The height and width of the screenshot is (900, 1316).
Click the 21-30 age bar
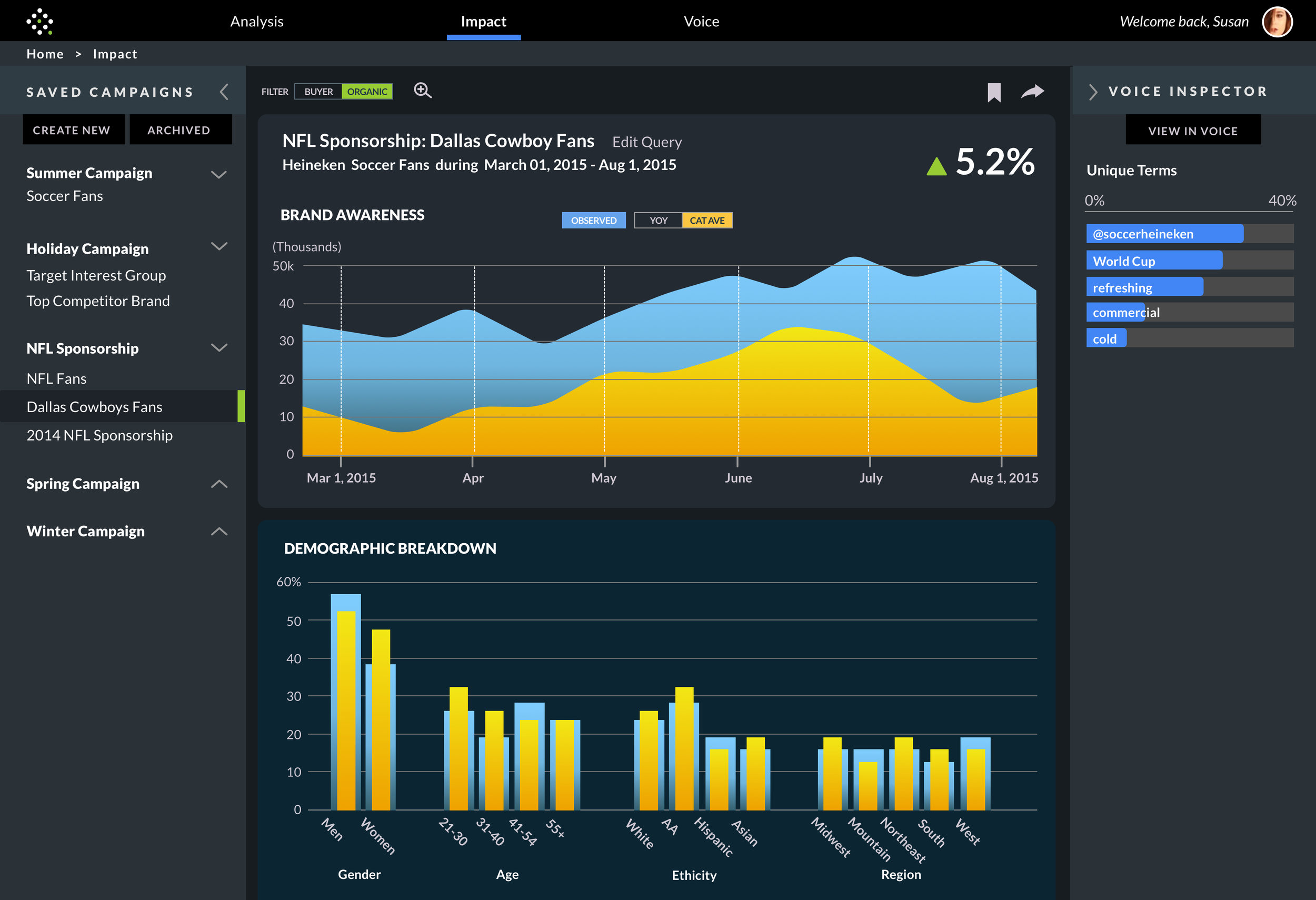coord(458,748)
